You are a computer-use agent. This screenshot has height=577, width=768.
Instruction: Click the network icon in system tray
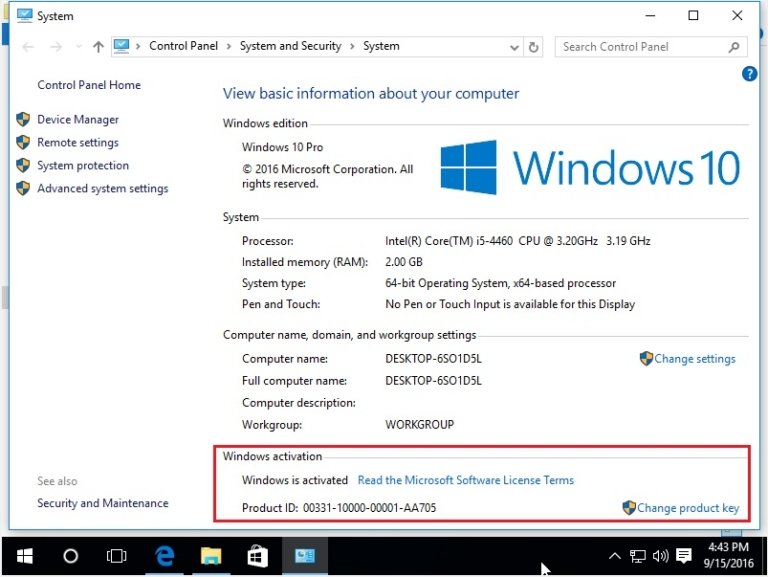click(x=637, y=556)
